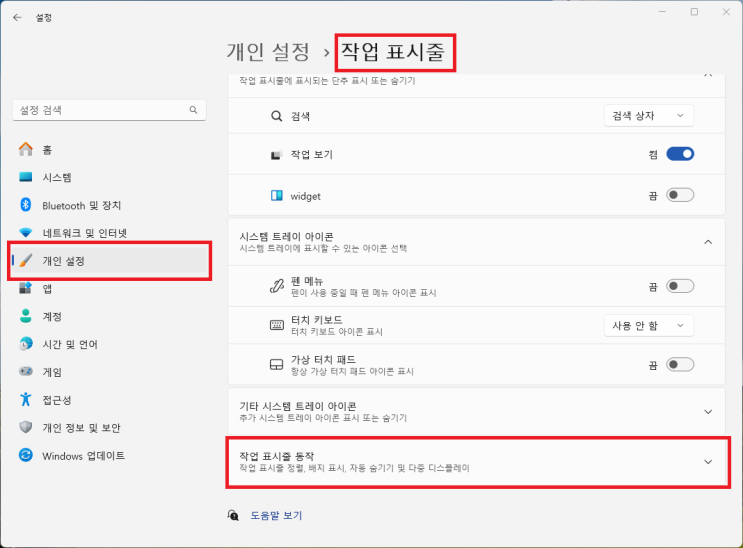743x548 pixels.
Task: Click the 개인 설정 breadcrumb link
Action: click(268, 52)
